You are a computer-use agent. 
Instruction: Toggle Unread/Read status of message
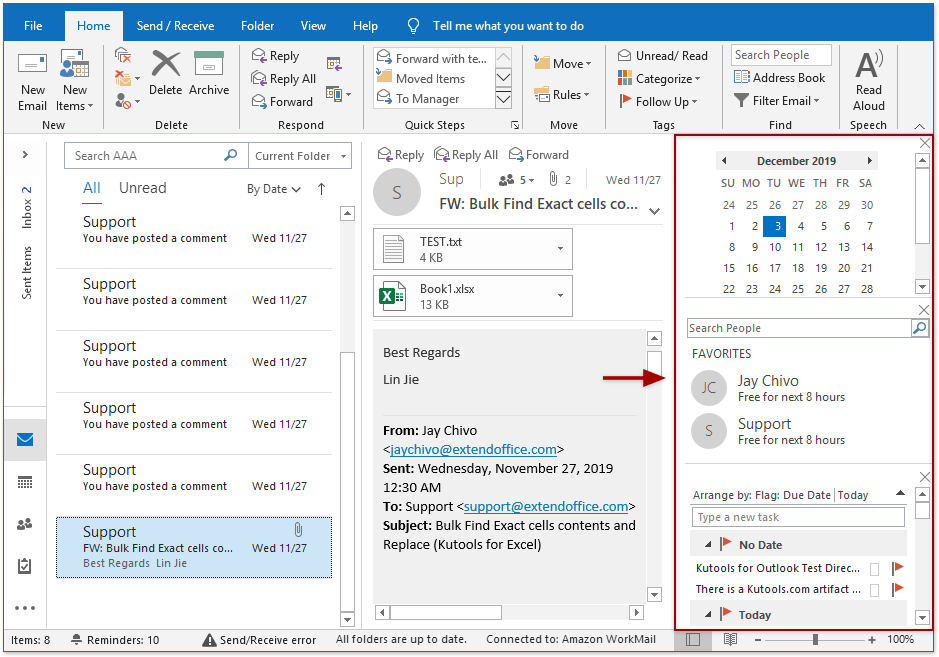(662, 56)
